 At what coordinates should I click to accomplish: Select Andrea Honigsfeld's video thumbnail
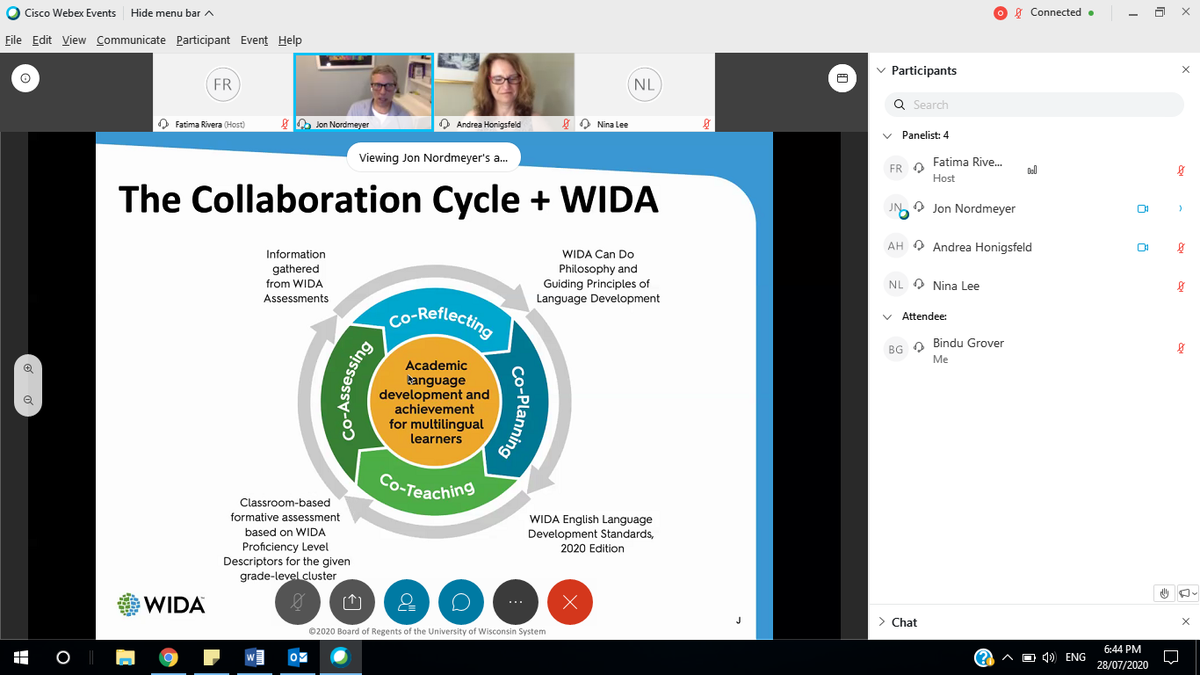(504, 92)
